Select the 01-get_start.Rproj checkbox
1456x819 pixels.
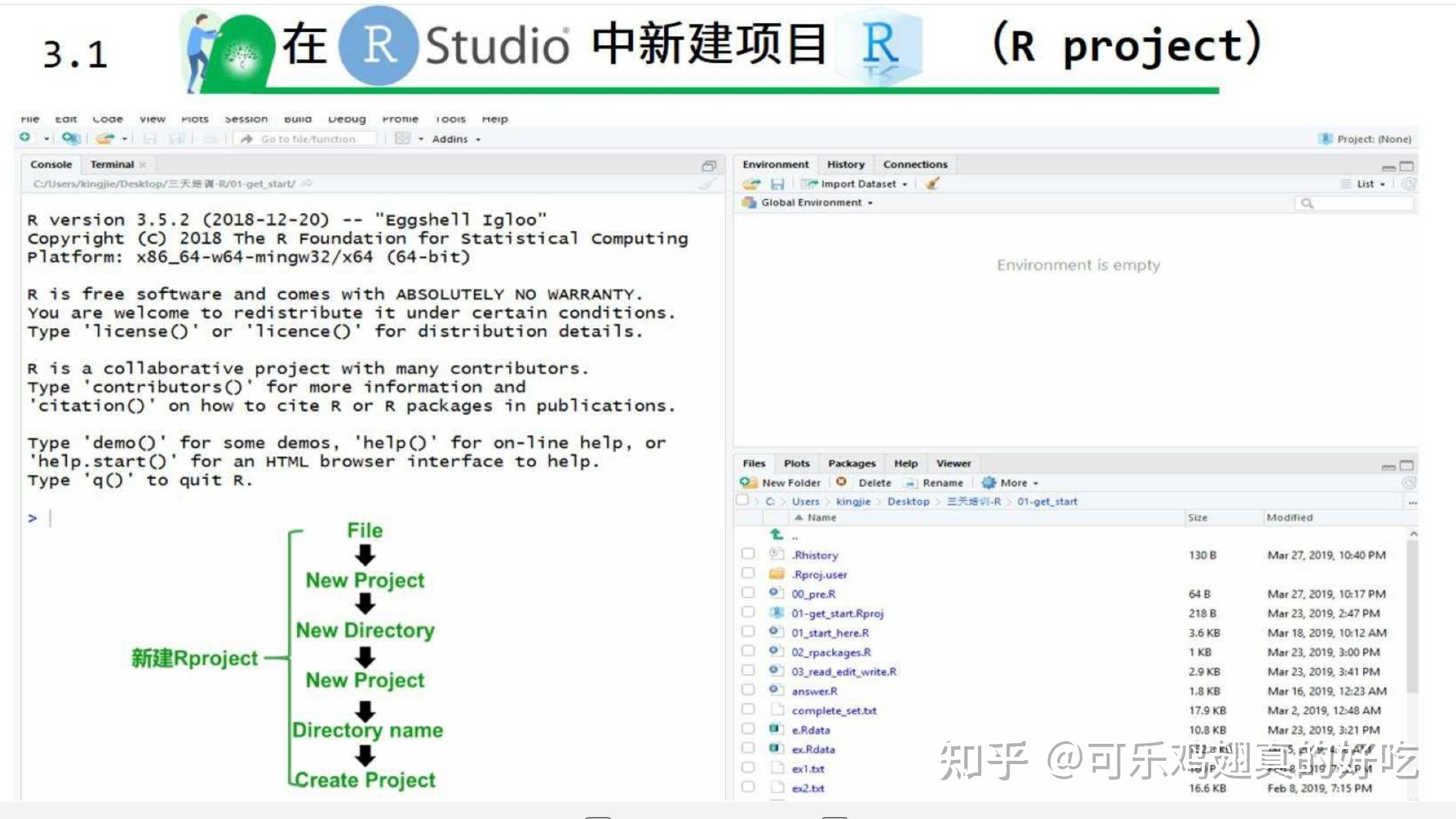coord(748,612)
